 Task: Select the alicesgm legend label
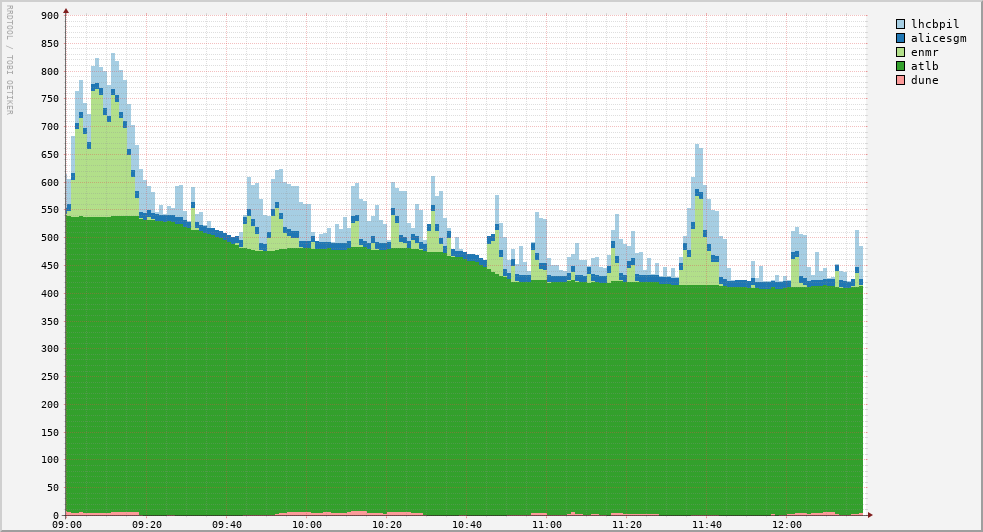coord(938,38)
